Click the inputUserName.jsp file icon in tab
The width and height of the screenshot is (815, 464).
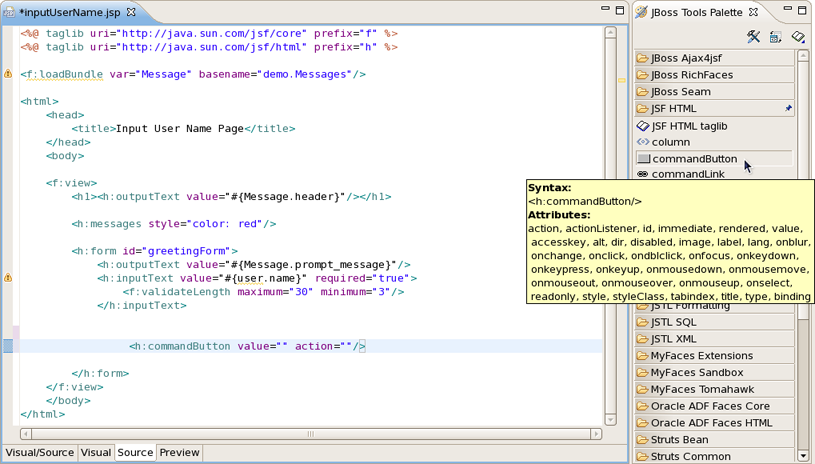[9, 12]
